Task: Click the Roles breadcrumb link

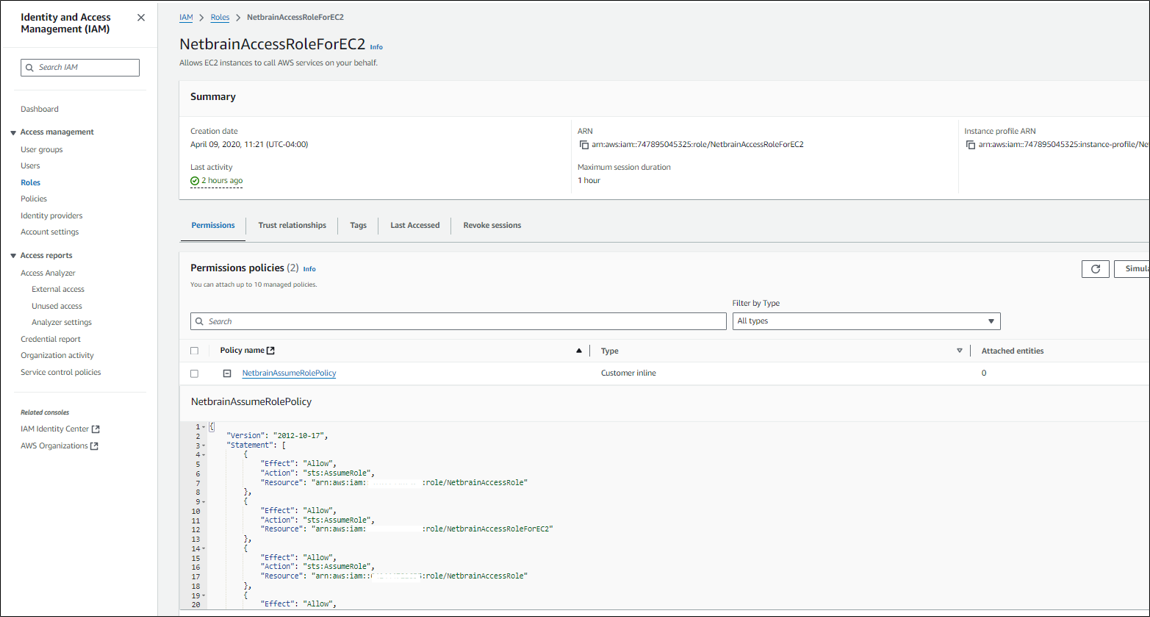Action: [220, 17]
